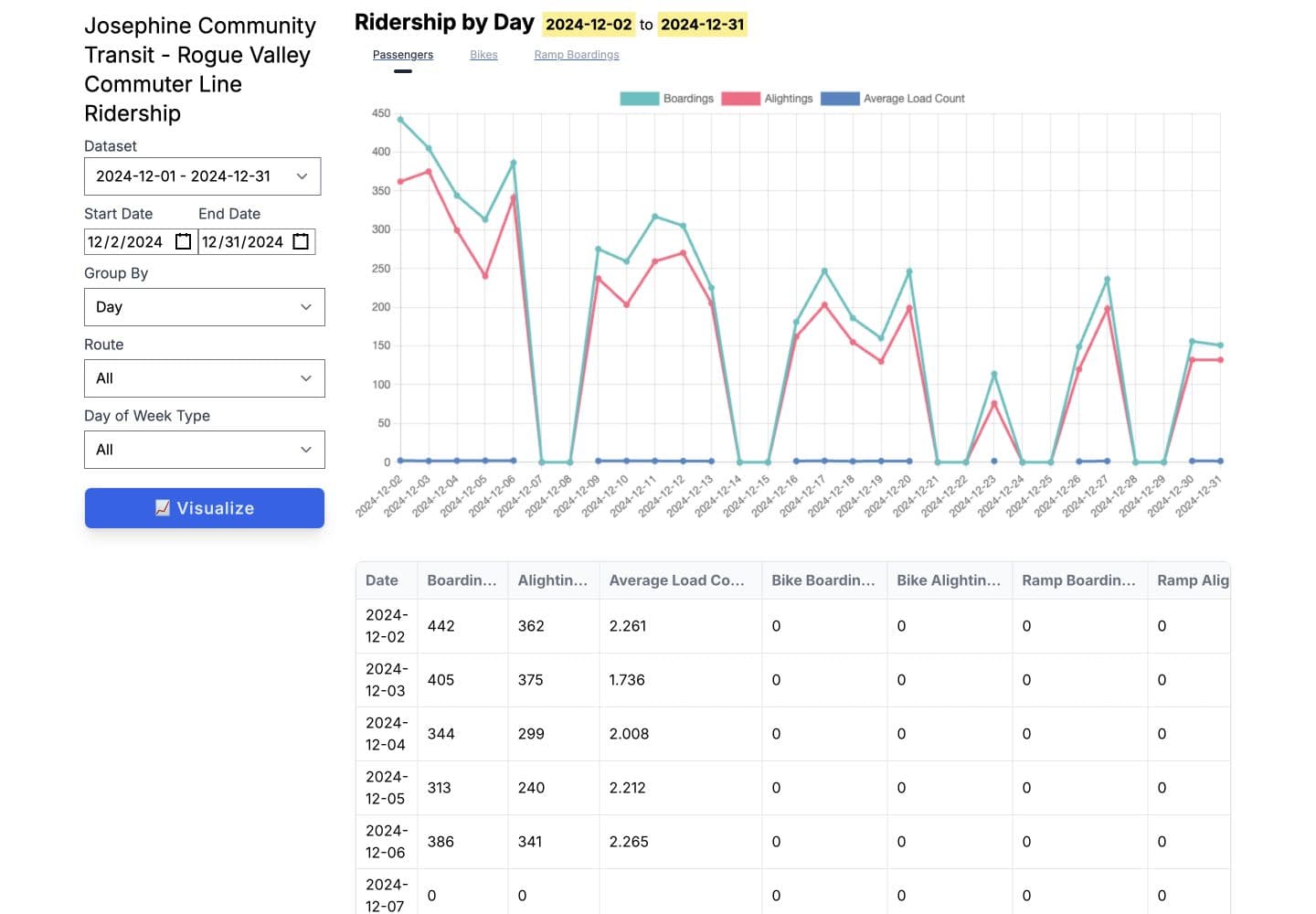Click the 2024-12-02 boardings data point
This screenshot has height=914, width=1316.
tap(400, 120)
